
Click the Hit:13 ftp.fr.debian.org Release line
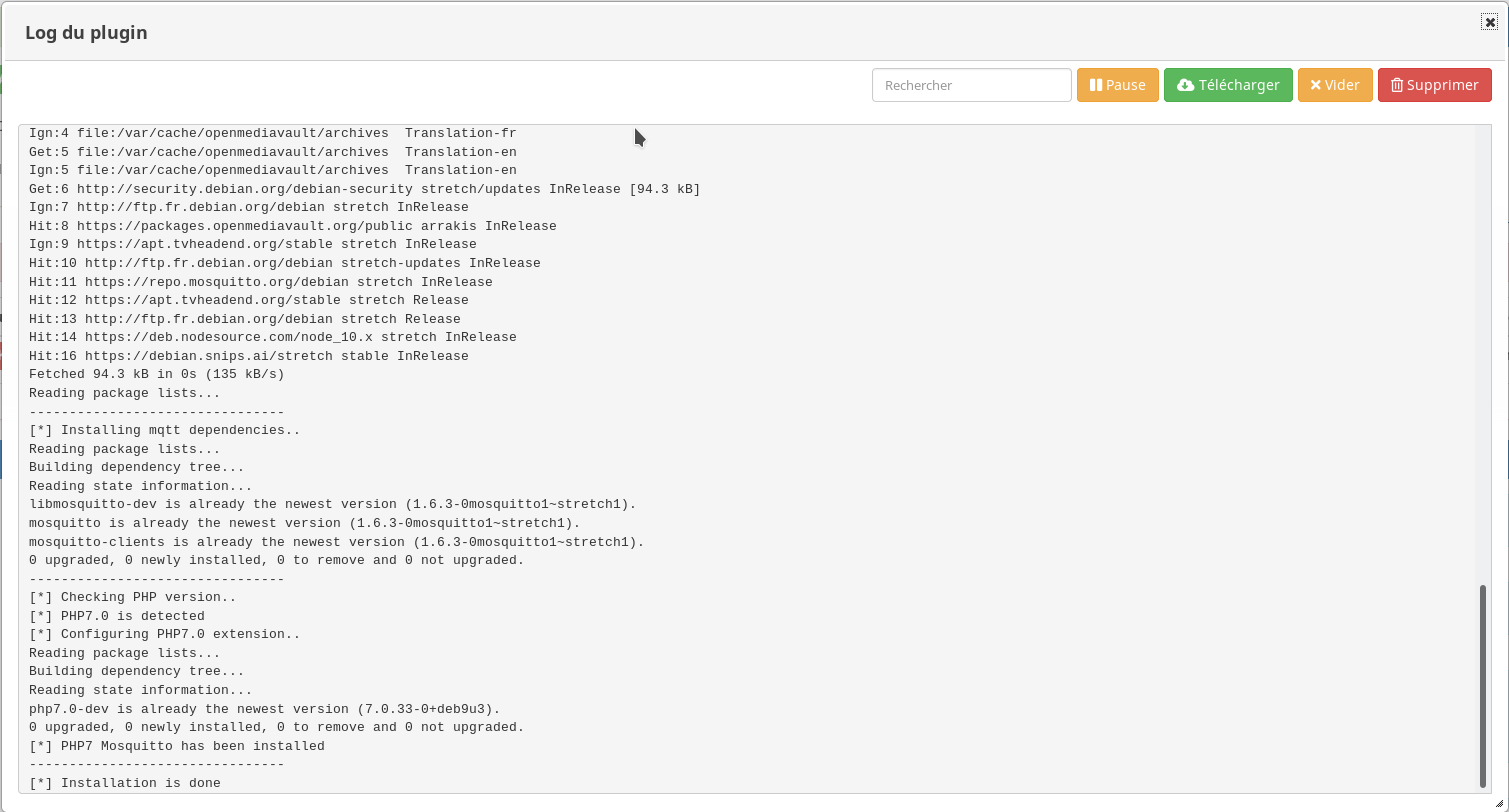tap(245, 319)
